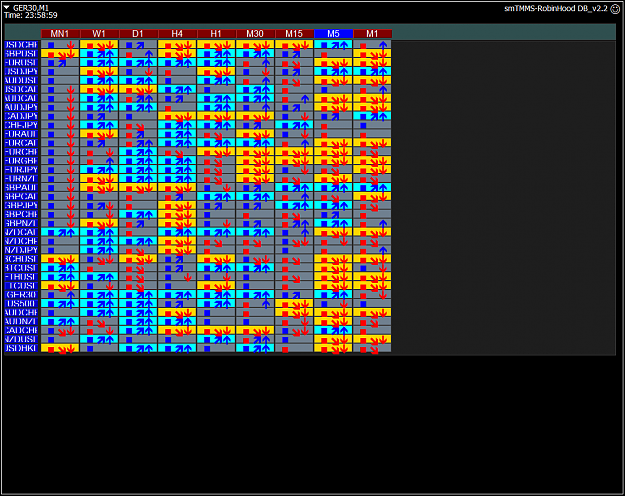Click the US500 M15 yellow sell-signal cell
Viewport: 625px width, 496px height.
click(x=295, y=303)
